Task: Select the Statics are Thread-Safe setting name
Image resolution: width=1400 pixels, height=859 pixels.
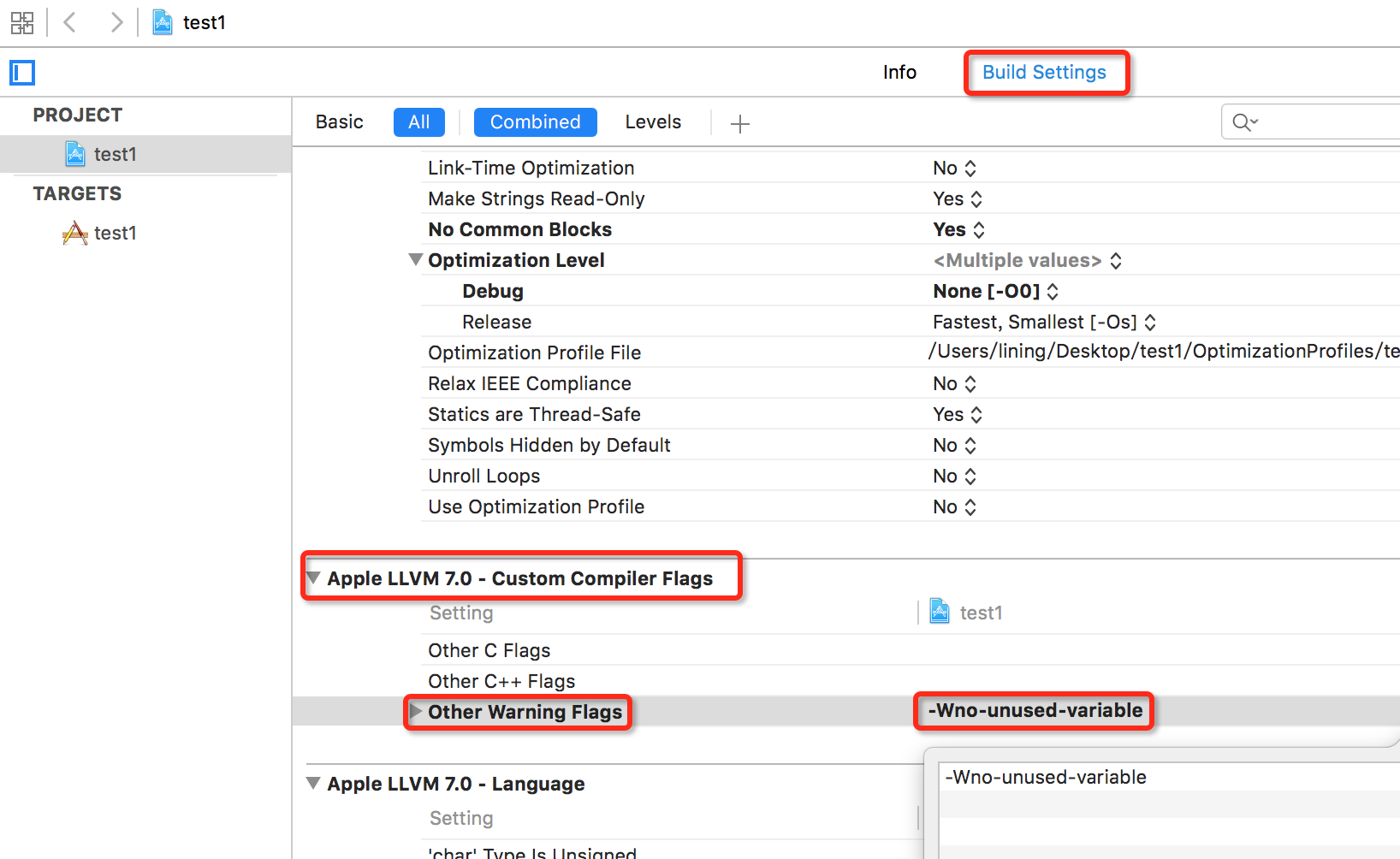Action: pyautogui.click(x=534, y=414)
